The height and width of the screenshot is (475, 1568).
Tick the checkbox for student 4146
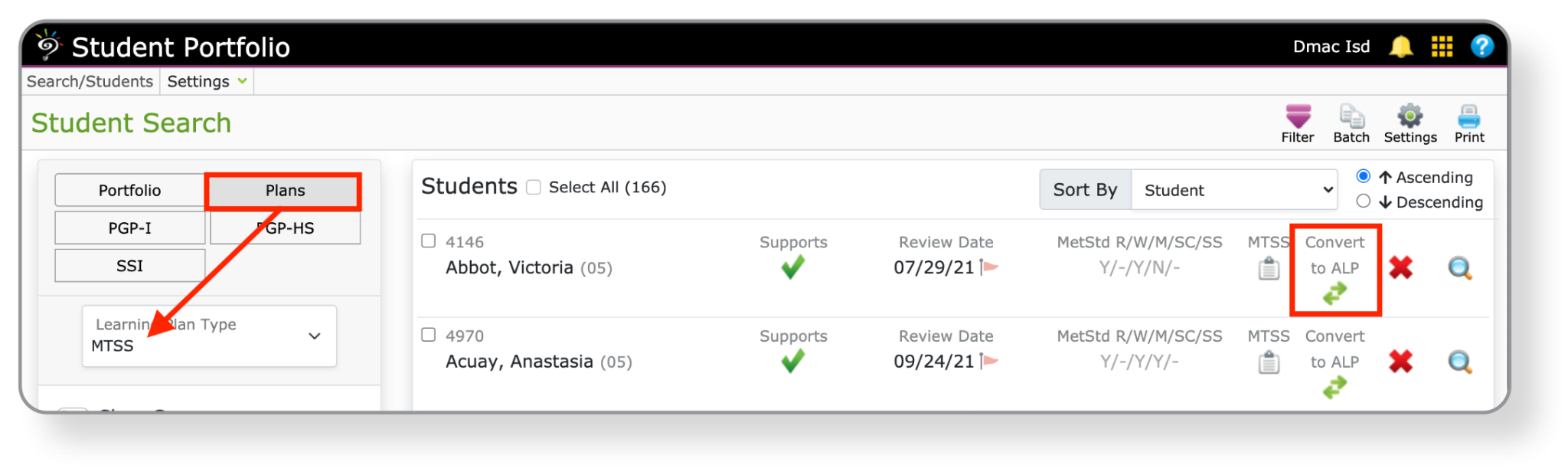(429, 241)
